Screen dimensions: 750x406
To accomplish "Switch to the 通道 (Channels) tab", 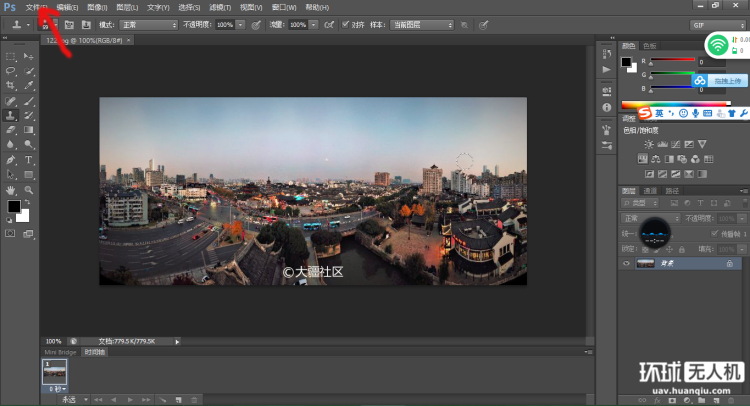I will [x=650, y=190].
